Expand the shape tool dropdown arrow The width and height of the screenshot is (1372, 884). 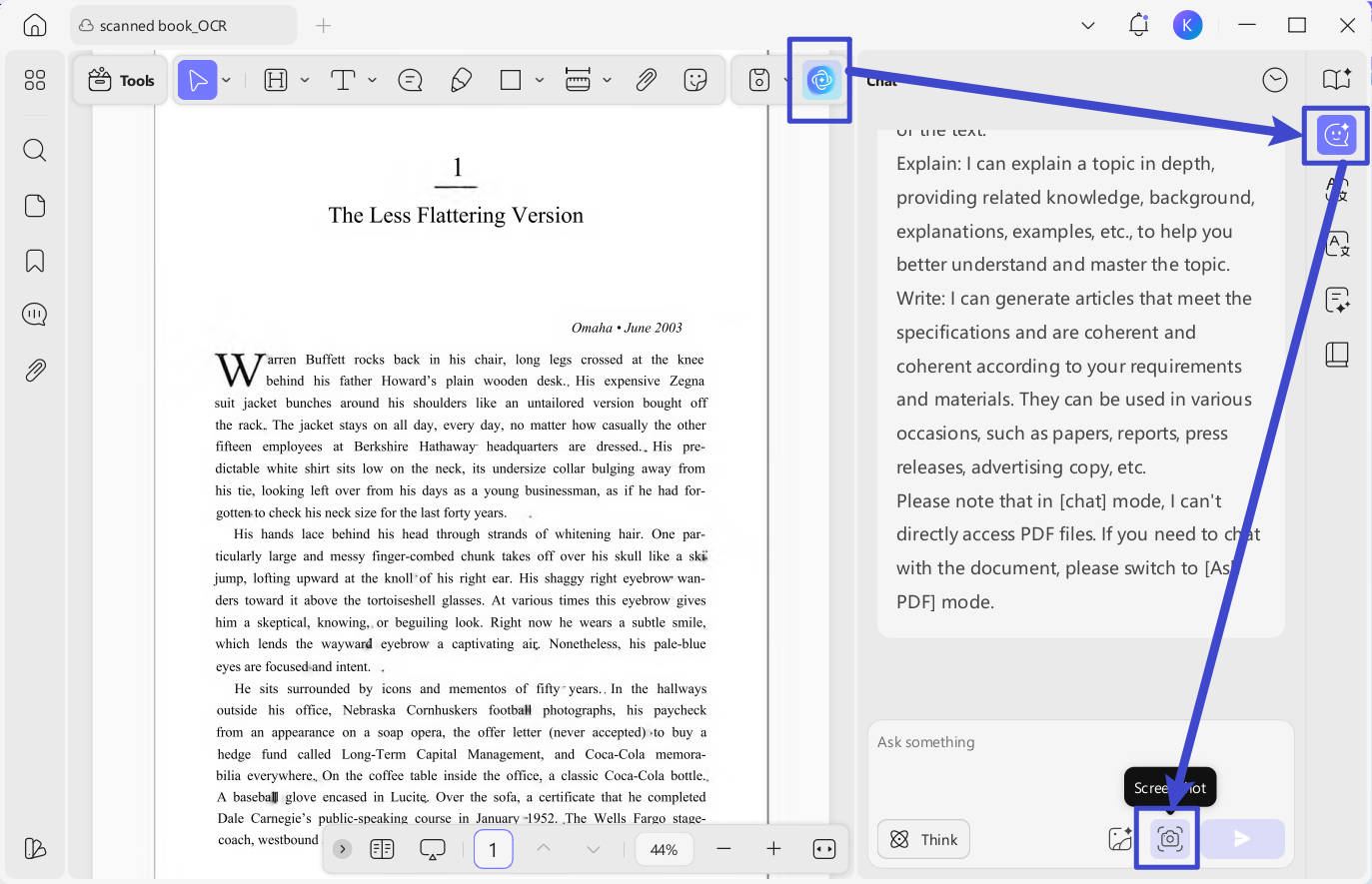pyautogui.click(x=540, y=80)
